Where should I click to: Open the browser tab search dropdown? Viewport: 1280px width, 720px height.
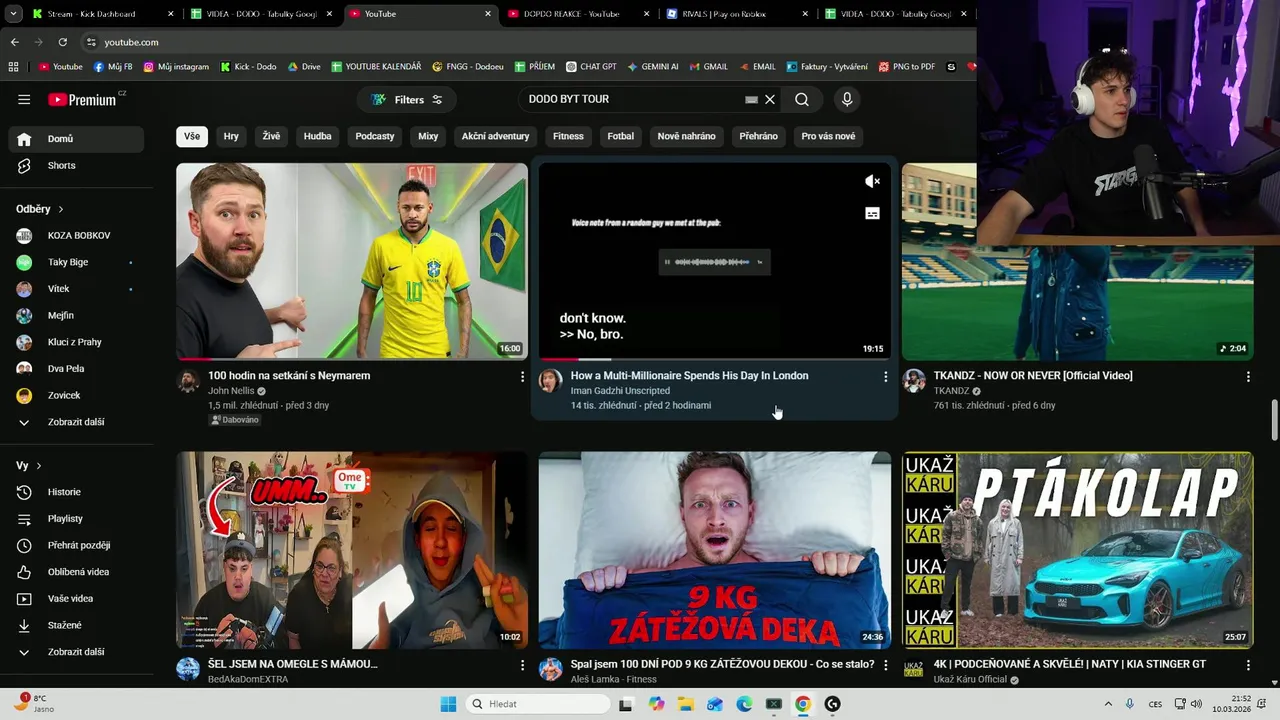click(x=13, y=14)
